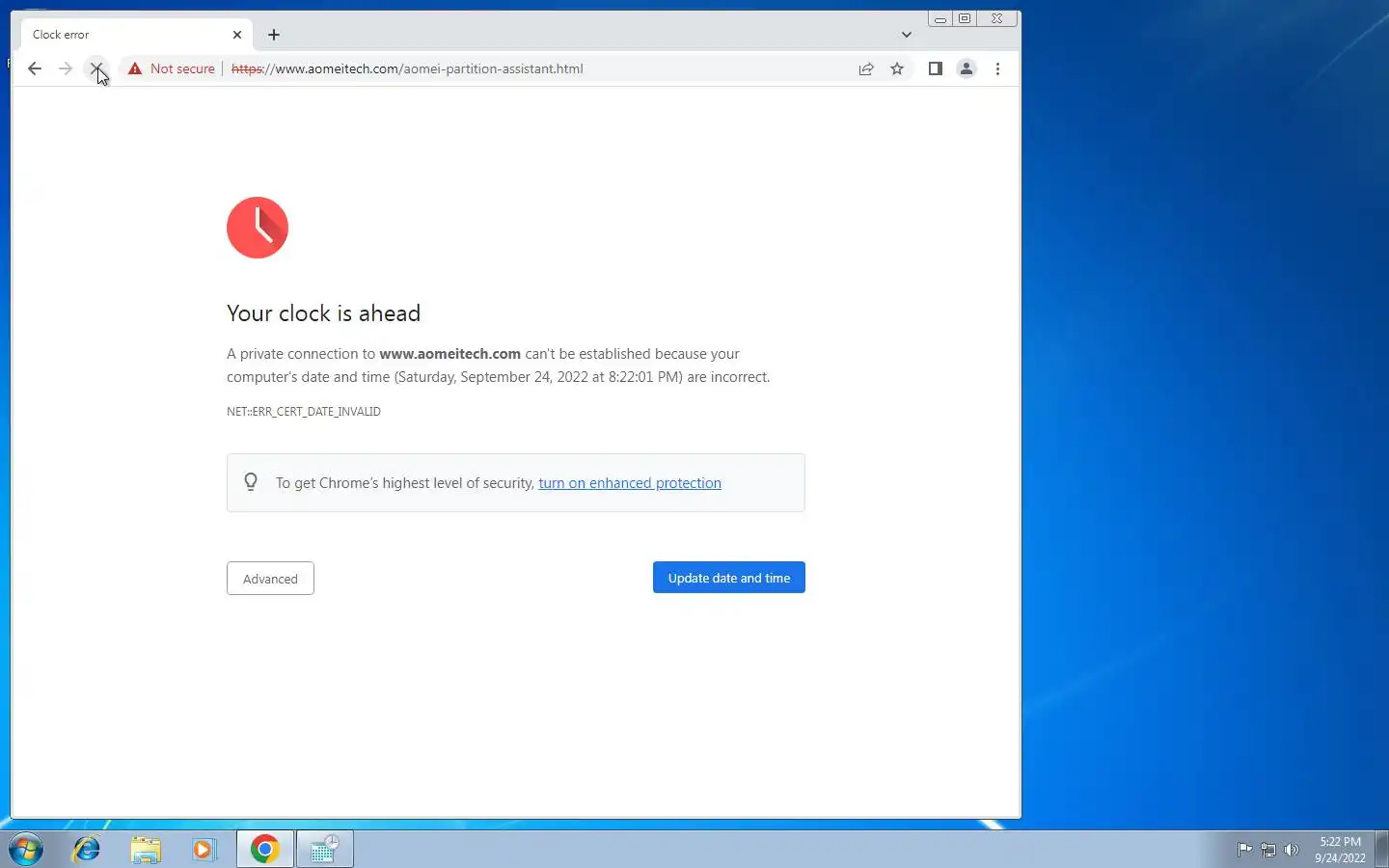Open Windows Explorer from taskbar
The image size is (1389, 868).
[x=146, y=849]
